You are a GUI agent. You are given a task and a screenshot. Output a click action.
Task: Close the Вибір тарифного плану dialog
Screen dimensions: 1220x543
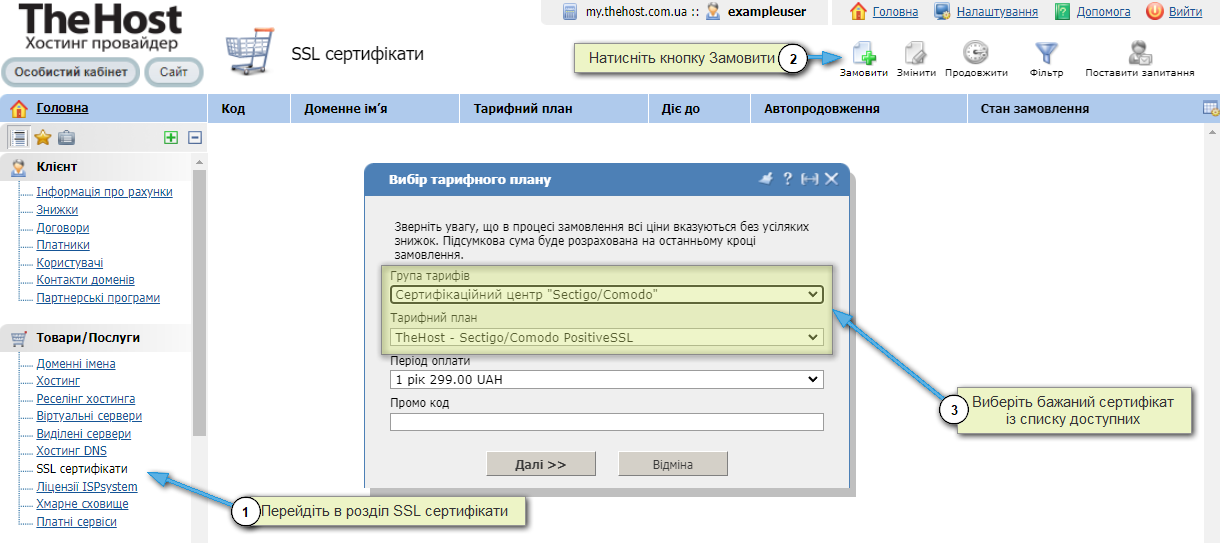pyautogui.click(x=831, y=179)
